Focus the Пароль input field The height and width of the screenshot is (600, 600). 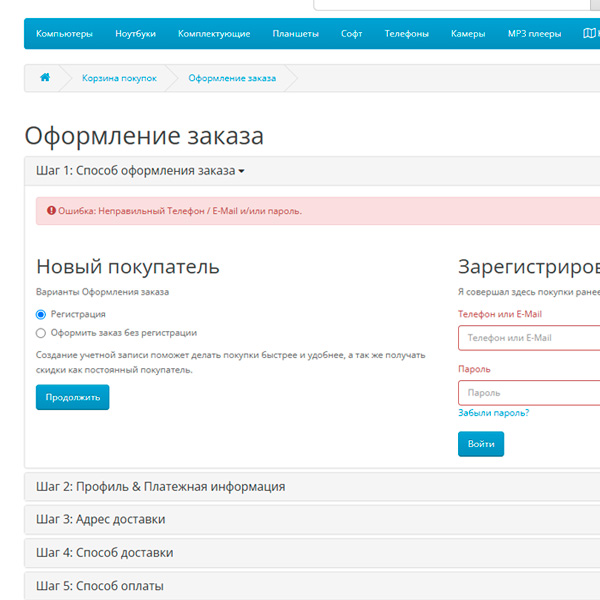coord(529,393)
